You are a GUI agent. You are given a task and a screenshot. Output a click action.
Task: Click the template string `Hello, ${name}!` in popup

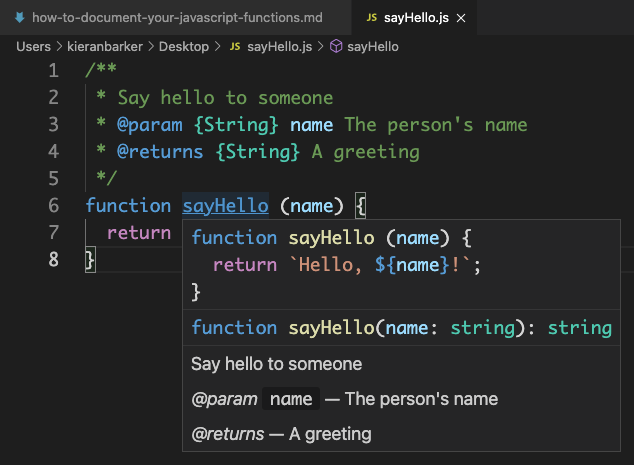click(x=380, y=265)
